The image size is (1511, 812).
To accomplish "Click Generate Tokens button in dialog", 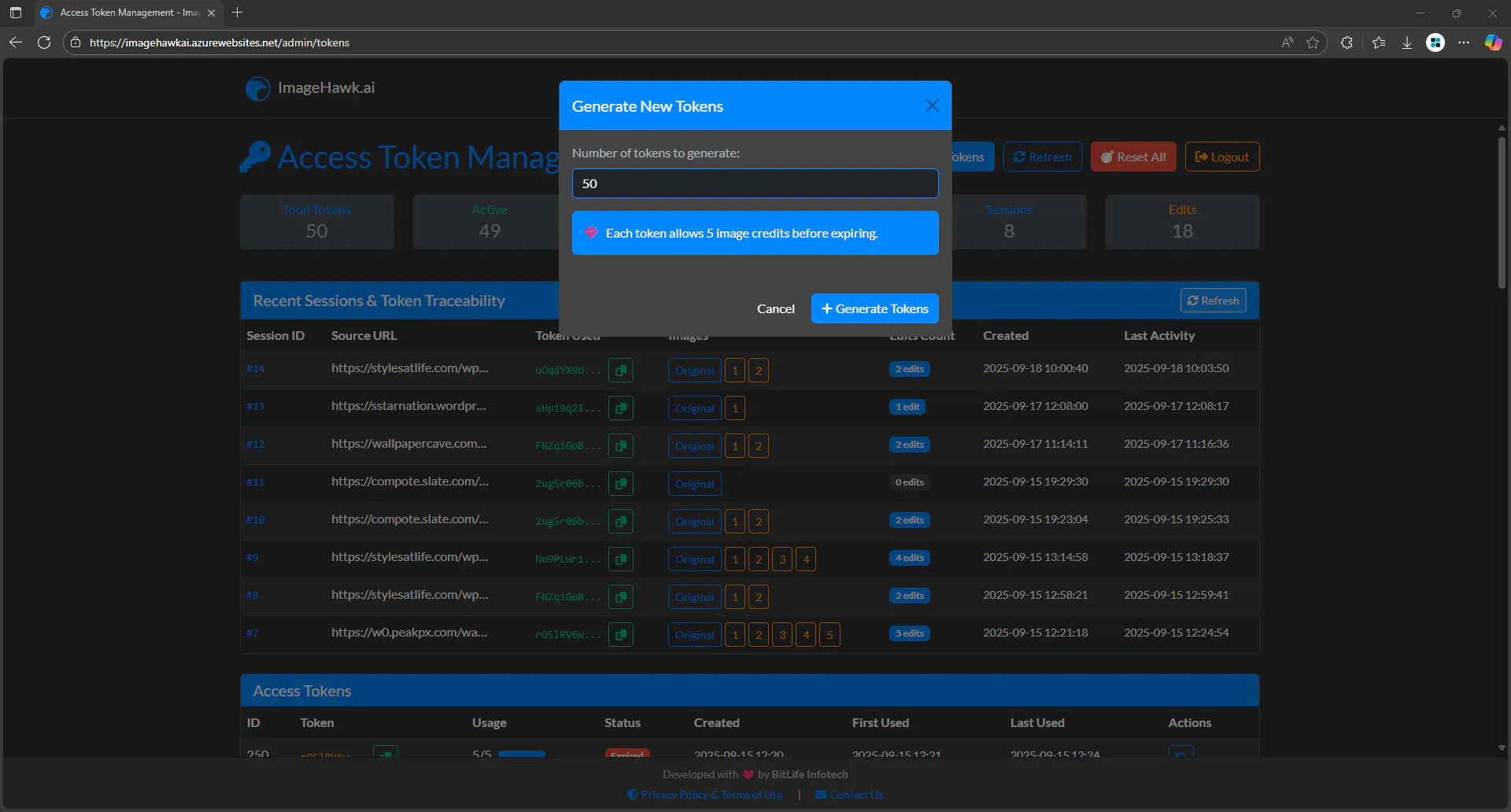I will click(875, 308).
